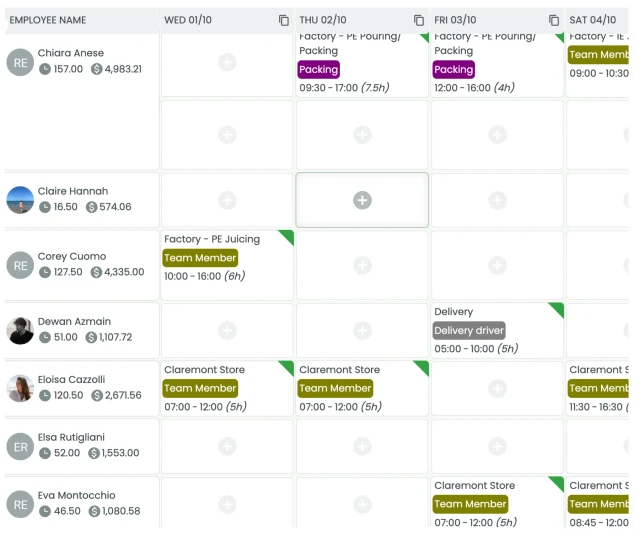Copy the WED 01/10 day shifts
The image size is (640, 538).
coord(283,20)
